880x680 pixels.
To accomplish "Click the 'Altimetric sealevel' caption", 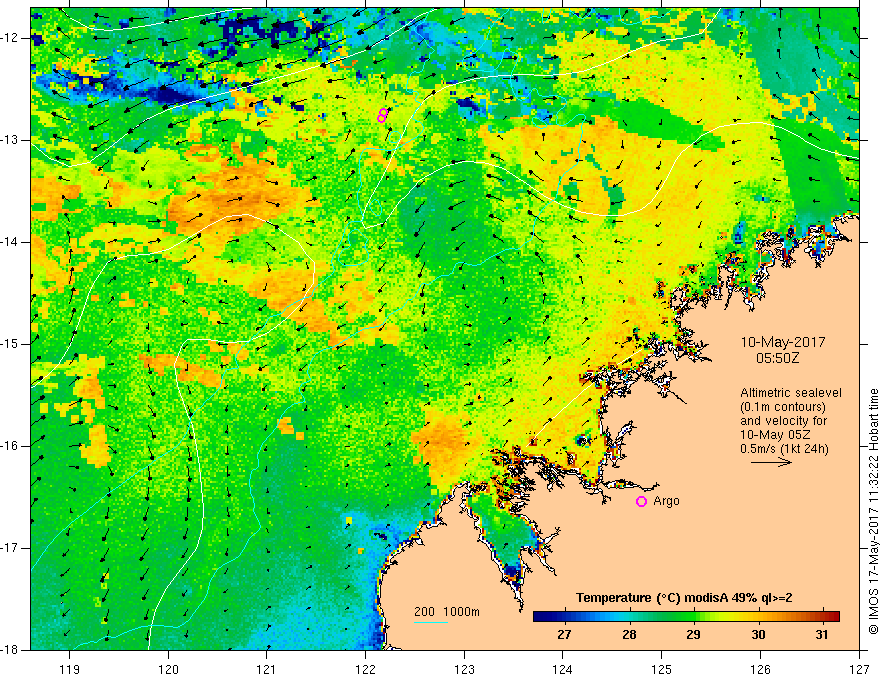I will [791, 393].
